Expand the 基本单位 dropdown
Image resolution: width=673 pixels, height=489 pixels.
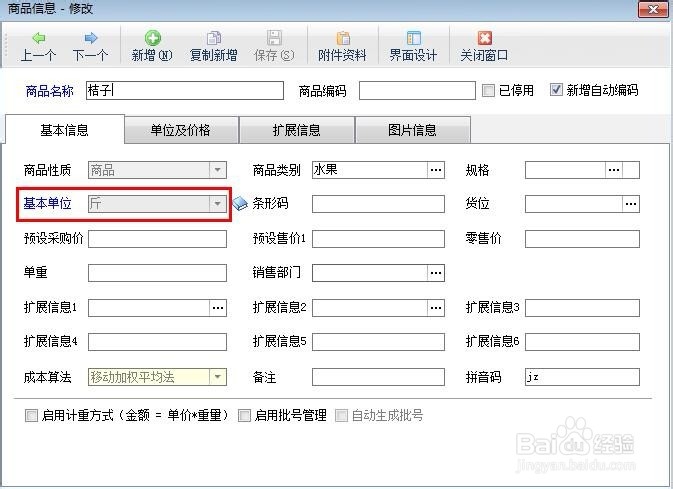[x=218, y=203]
